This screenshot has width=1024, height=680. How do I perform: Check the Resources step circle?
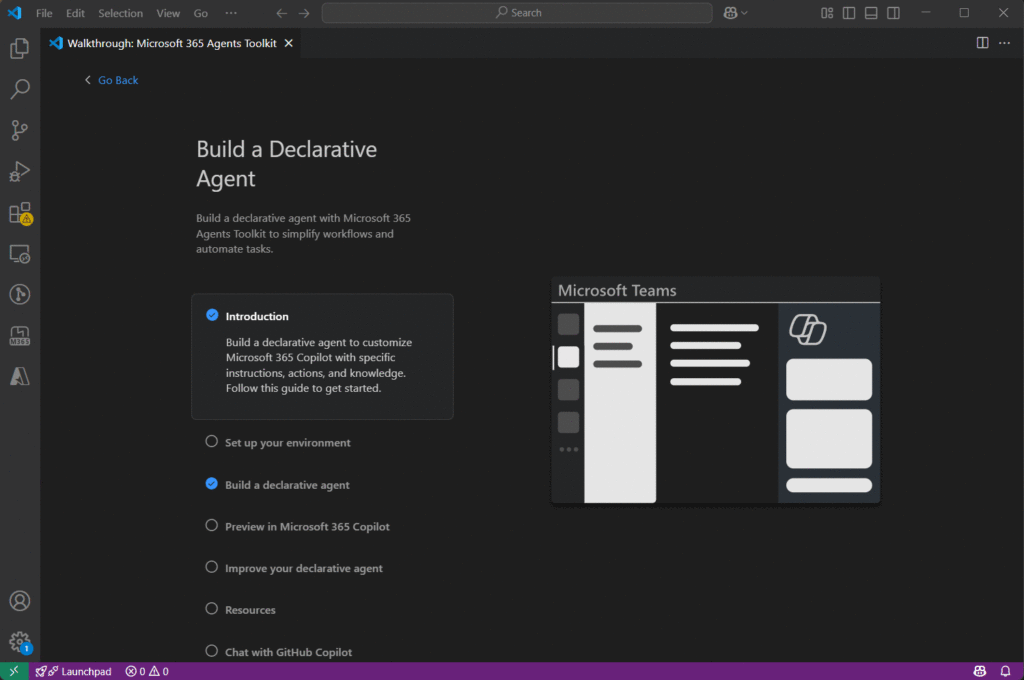211,609
